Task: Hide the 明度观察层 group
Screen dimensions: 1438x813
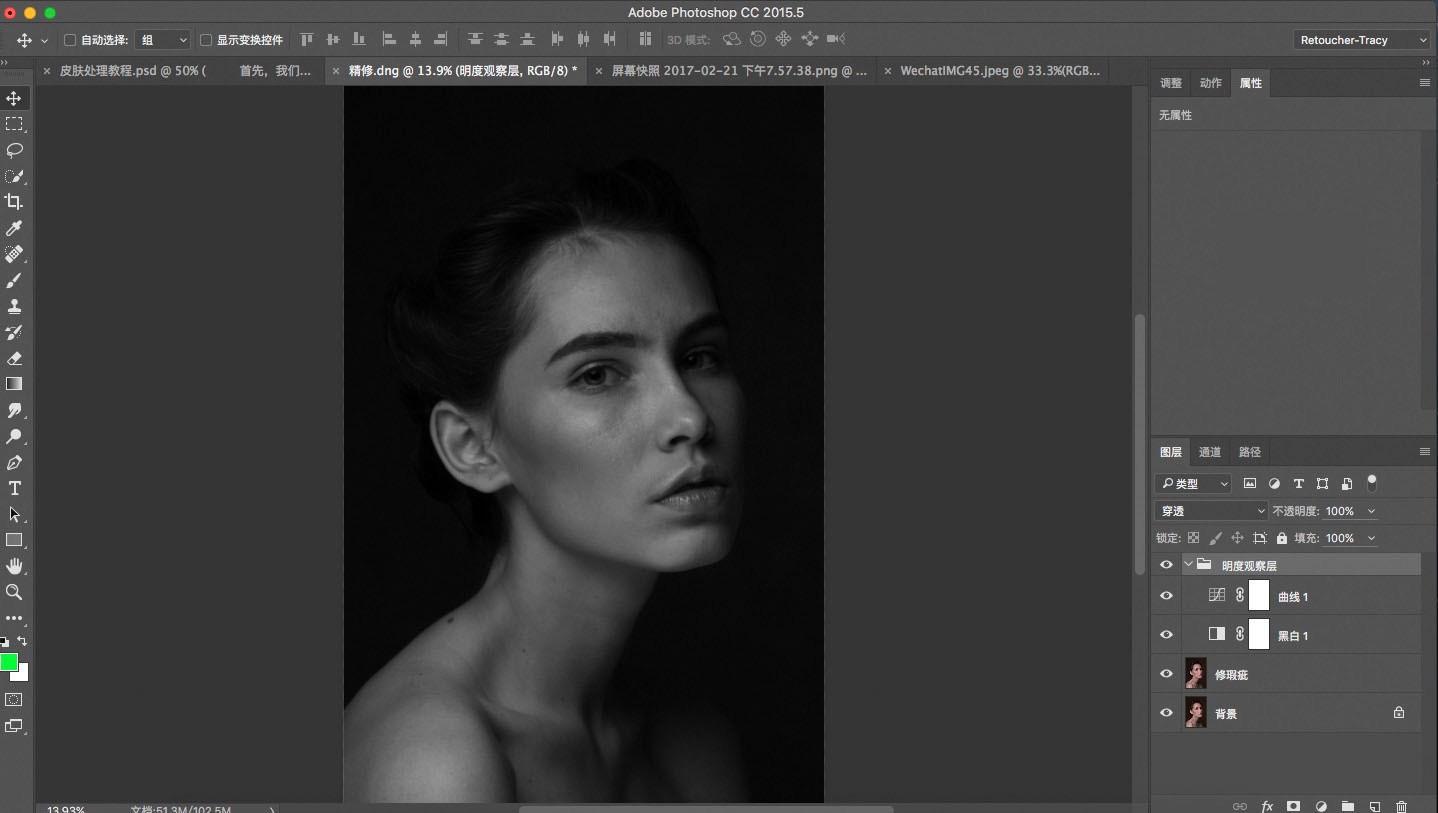Action: tap(1166, 565)
